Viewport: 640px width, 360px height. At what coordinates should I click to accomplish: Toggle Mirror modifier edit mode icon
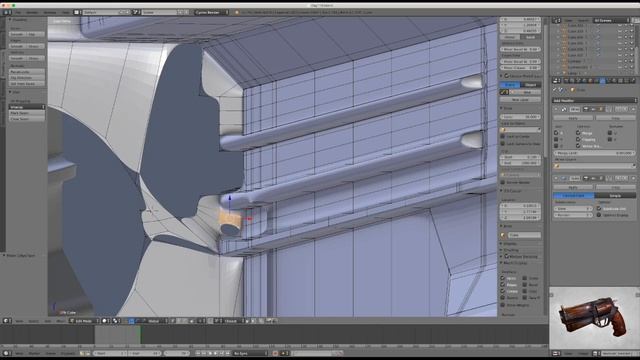pos(601,109)
